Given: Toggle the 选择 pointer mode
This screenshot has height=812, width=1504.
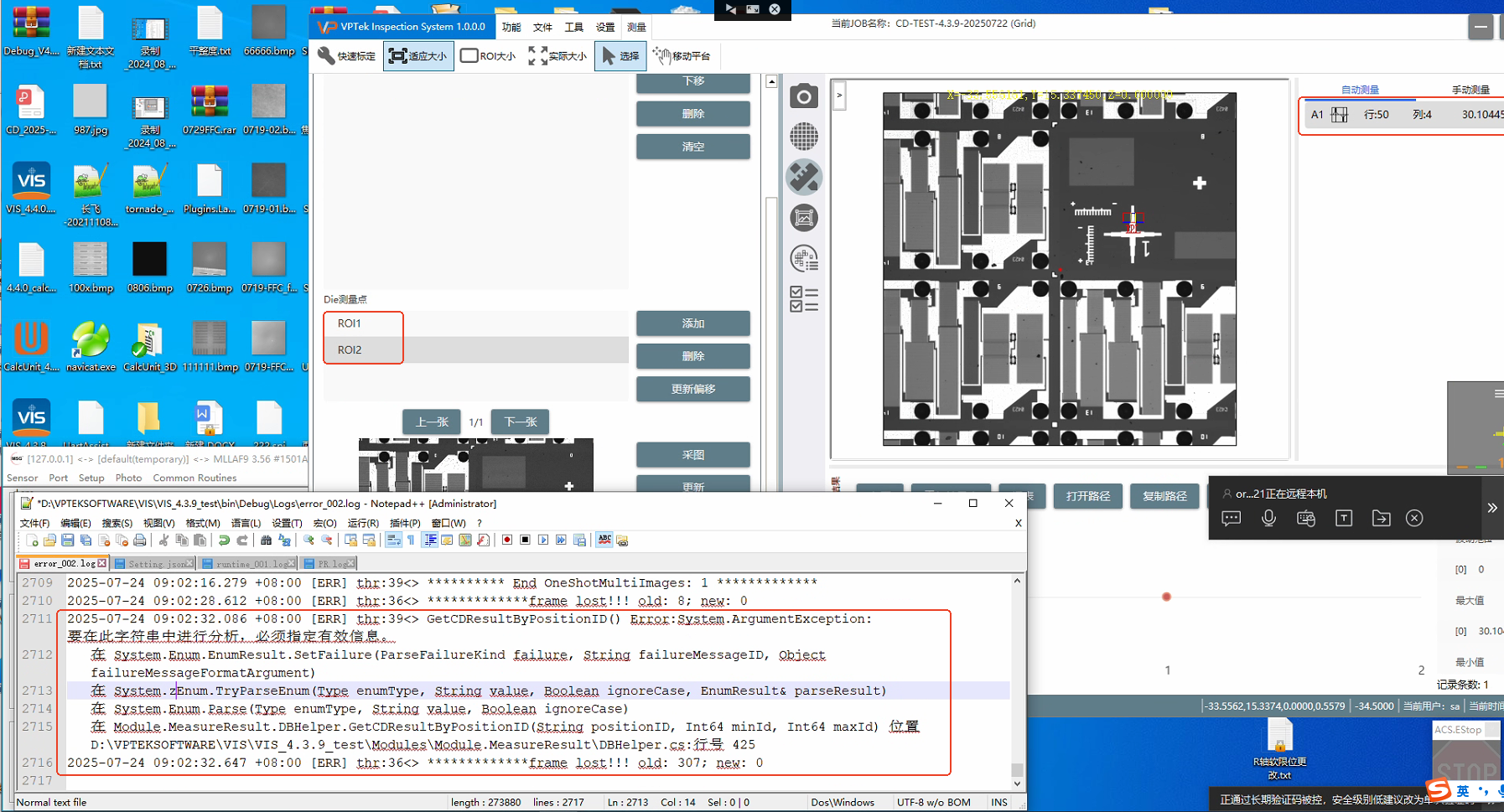Looking at the screenshot, I should 620,56.
